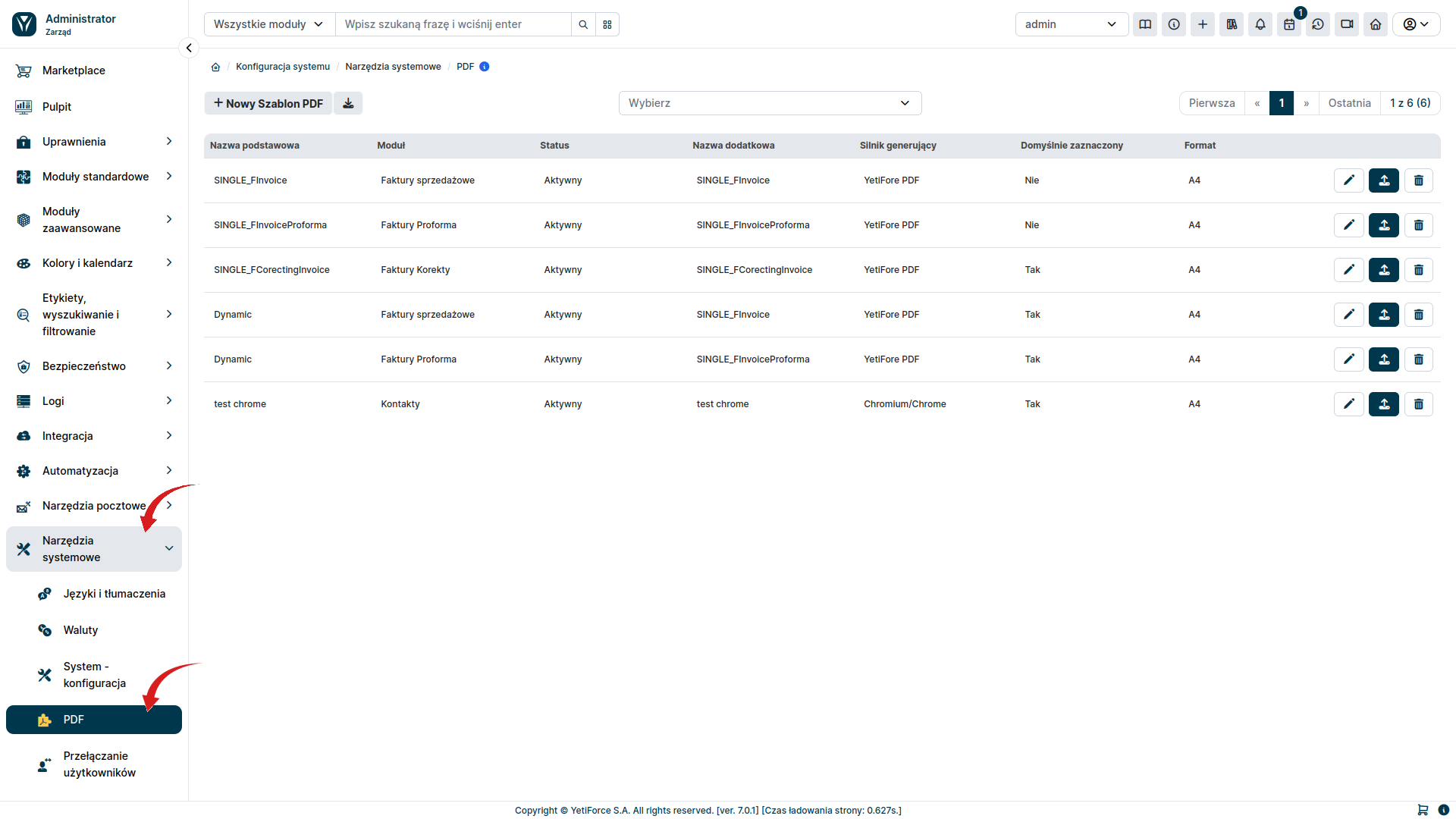
Task: Expand the Kolory i kalendarz menu
Action: (94, 263)
